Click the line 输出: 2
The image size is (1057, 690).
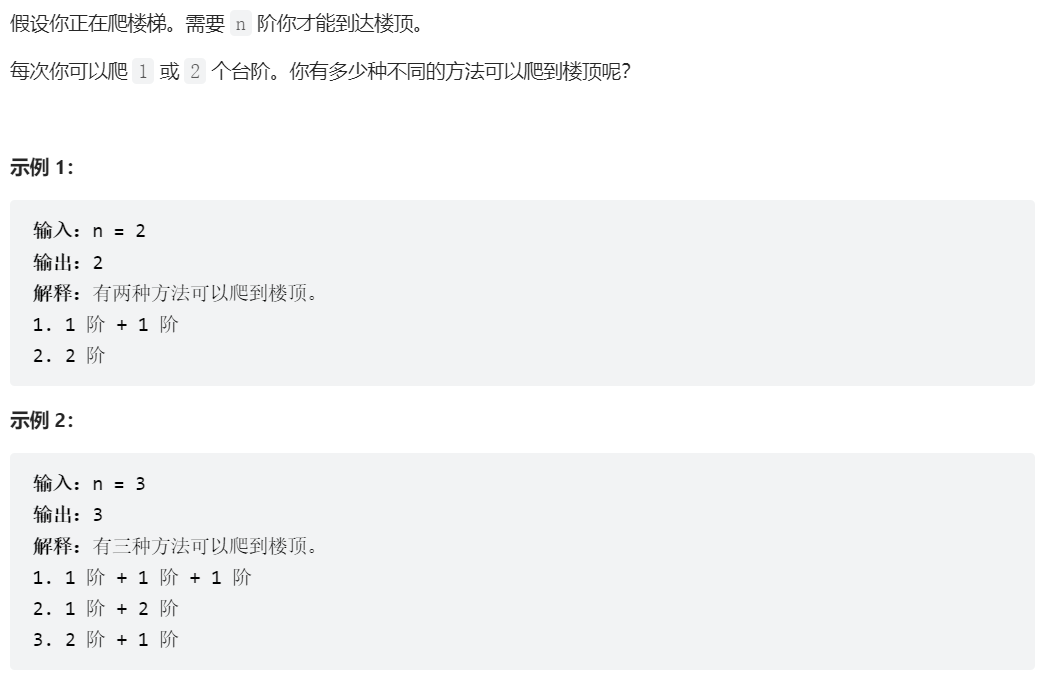(x=68, y=262)
